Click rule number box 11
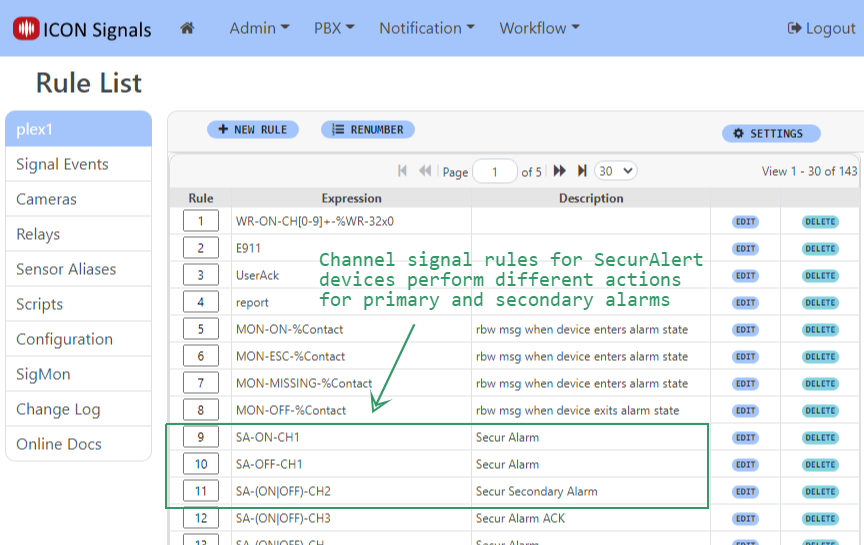The width and height of the screenshot is (864, 545). click(201, 491)
